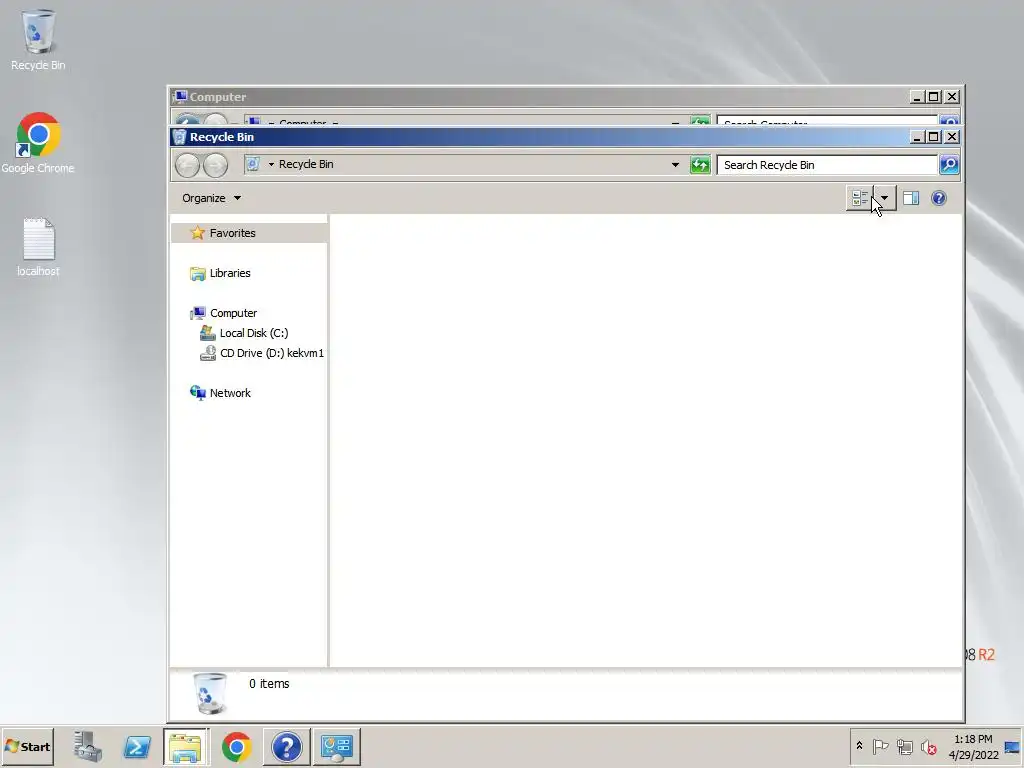
Task: Open CD Drive (D:) kekvm1
Action: [x=271, y=353]
